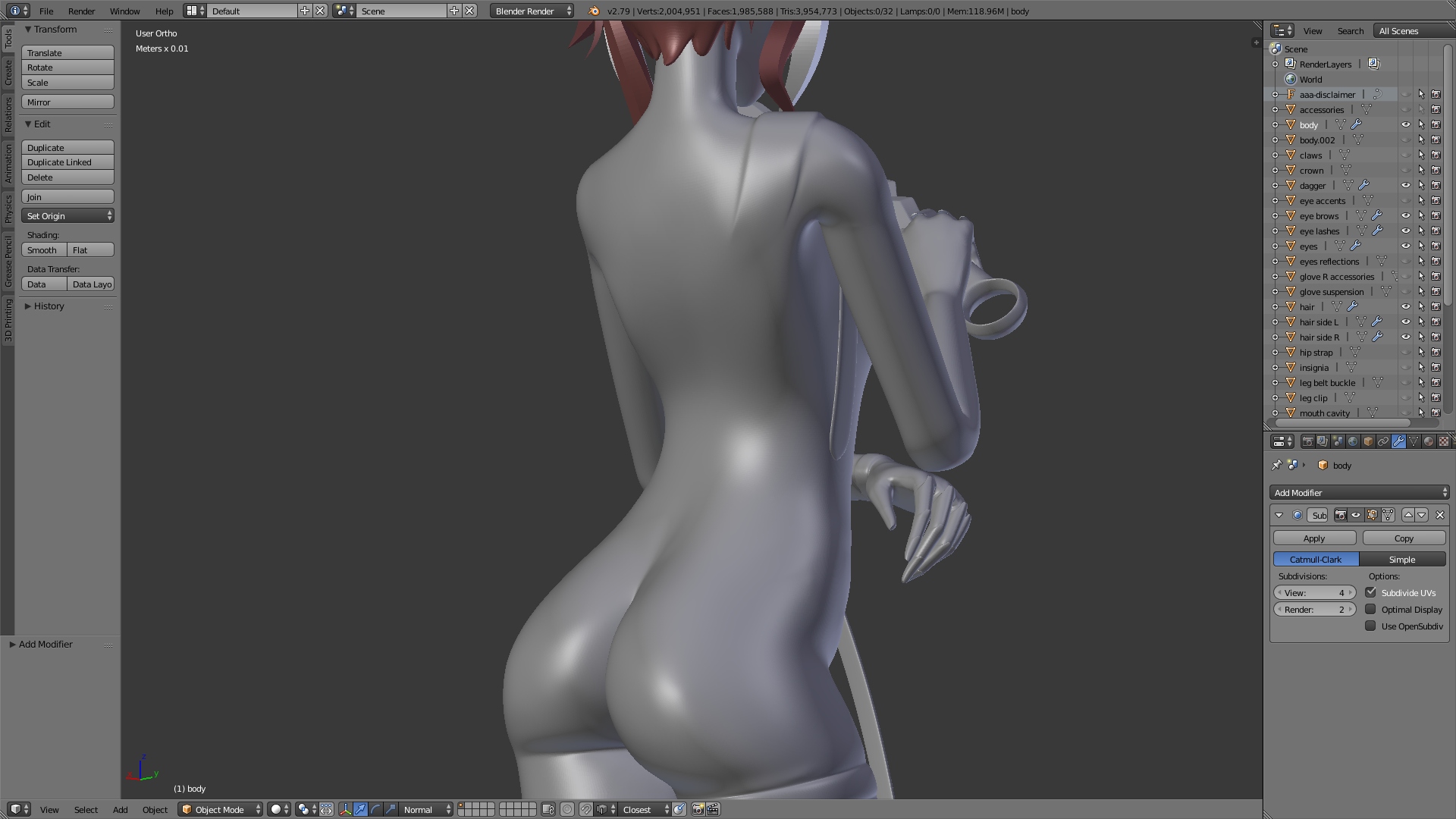1456x819 pixels.
Task: Enable translate manipulator arrow in 3D header
Action: tap(360, 809)
